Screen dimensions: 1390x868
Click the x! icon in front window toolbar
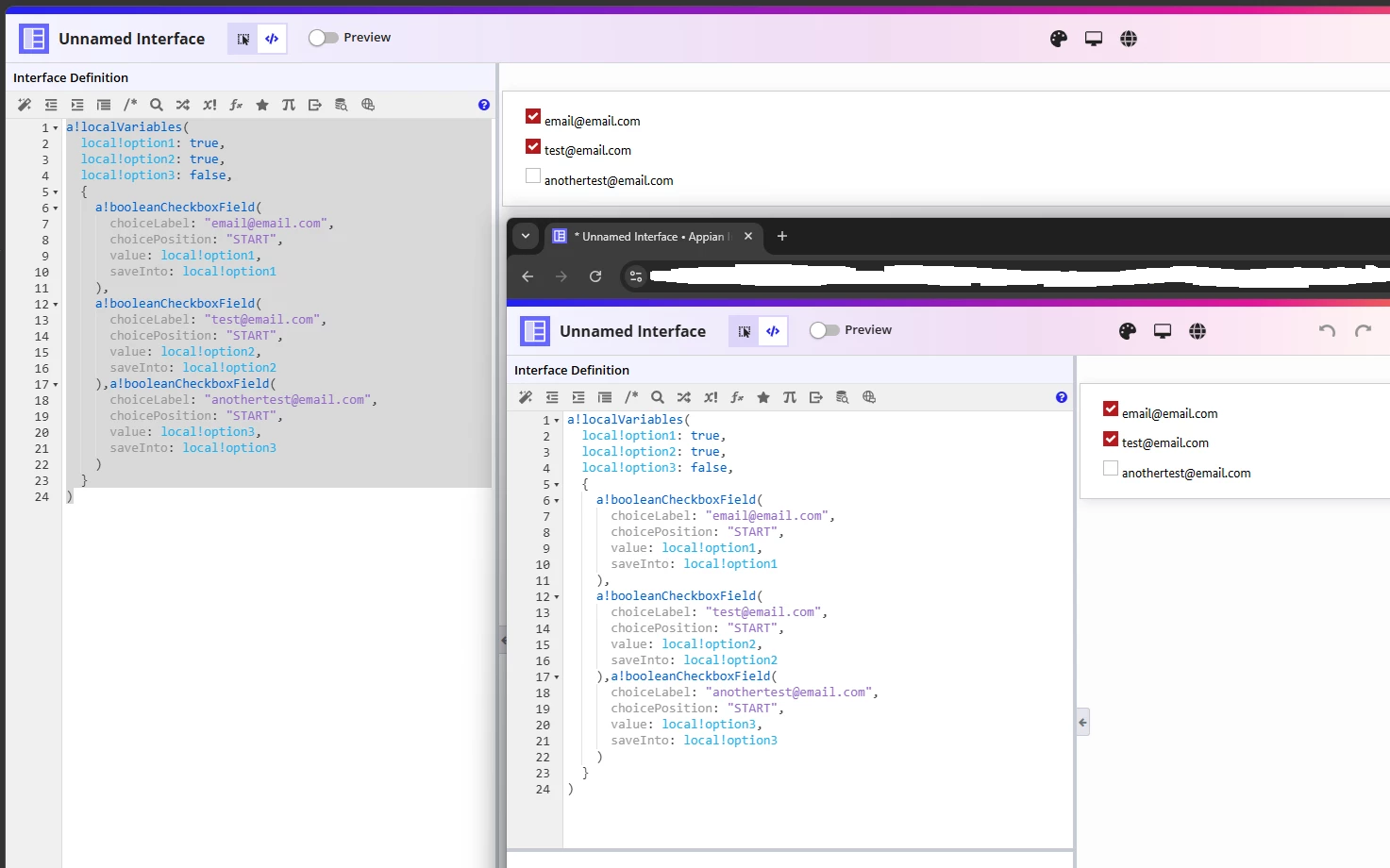pos(711,397)
